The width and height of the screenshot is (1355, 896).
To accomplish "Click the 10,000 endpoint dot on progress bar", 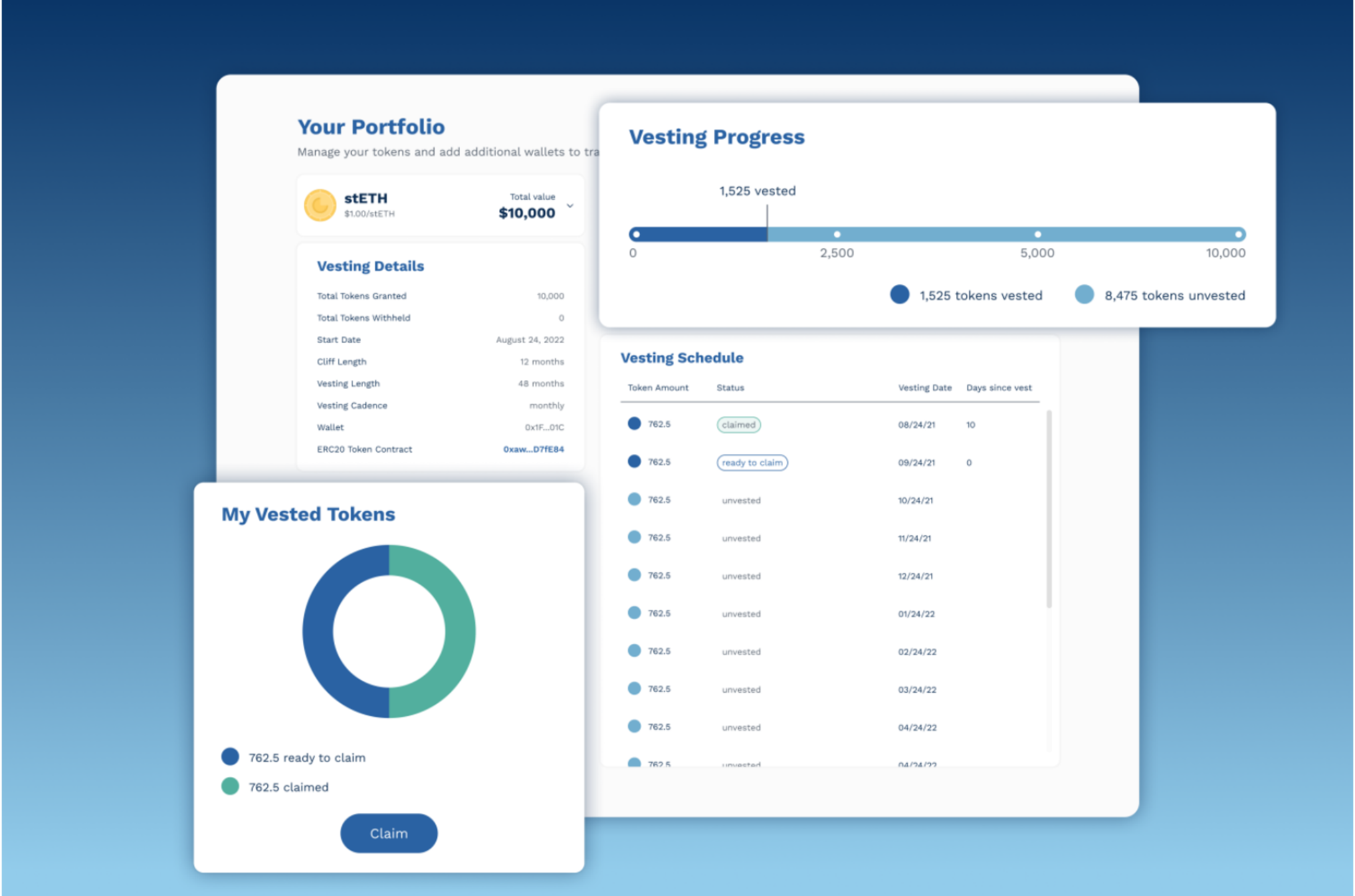I will [x=1238, y=235].
